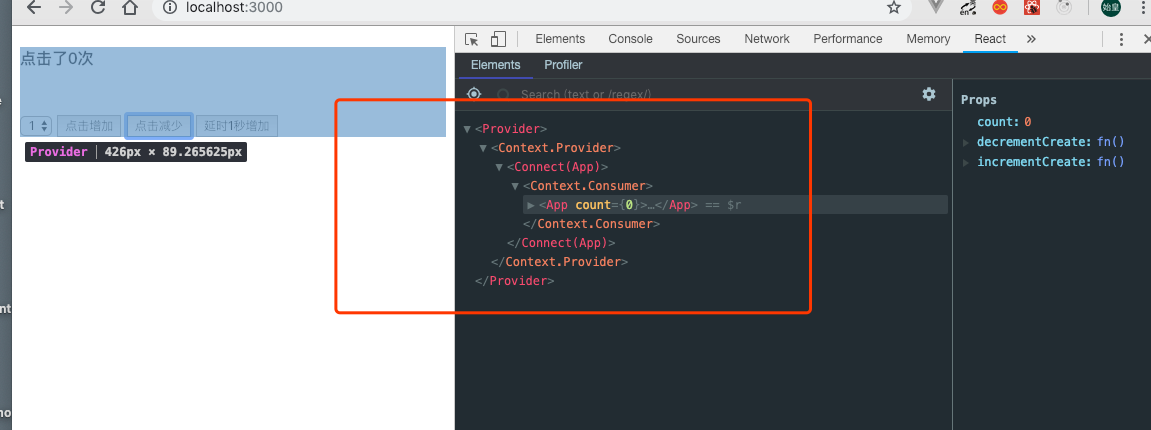This screenshot has width=1151, height=430.
Task: Click the count prop value 0
Action: (x=1028, y=122)
